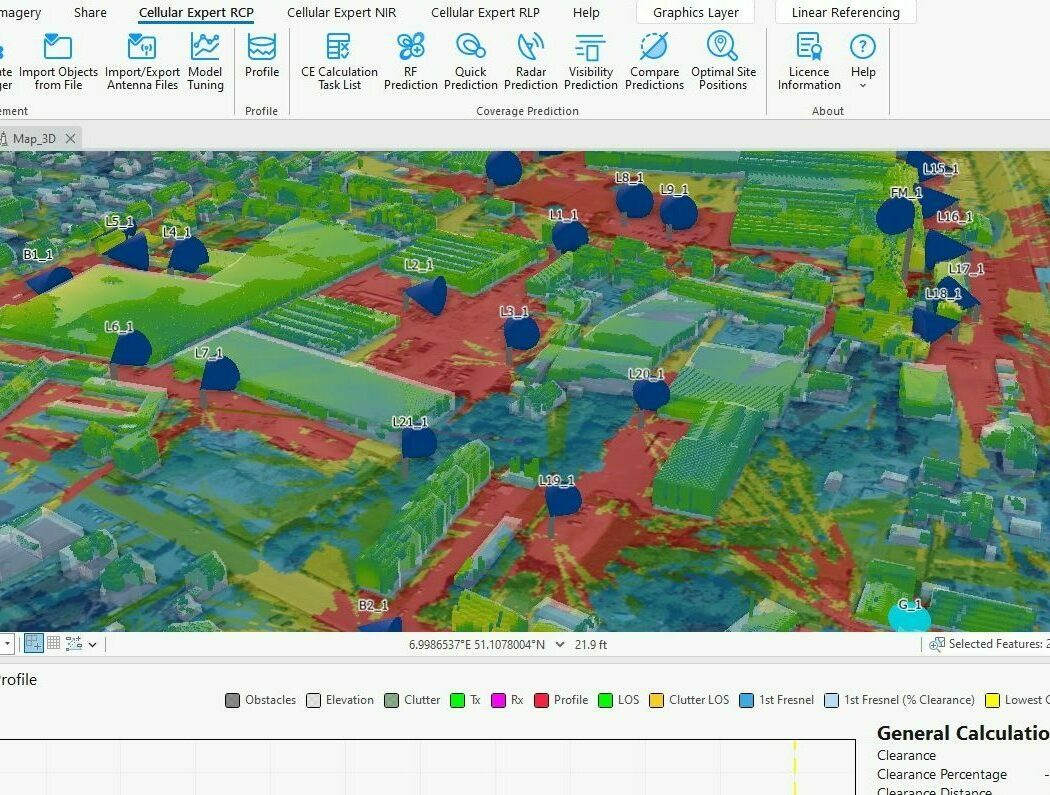
Task: Select antenna site L3_1 on map
Action: tap(521, 333)
